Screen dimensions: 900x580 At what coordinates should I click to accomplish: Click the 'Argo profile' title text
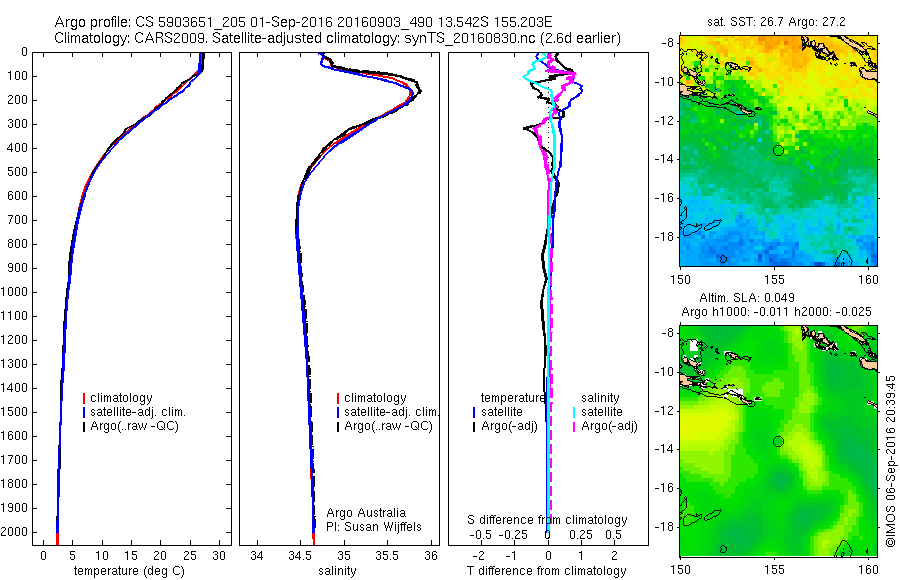tap(93, 22)
